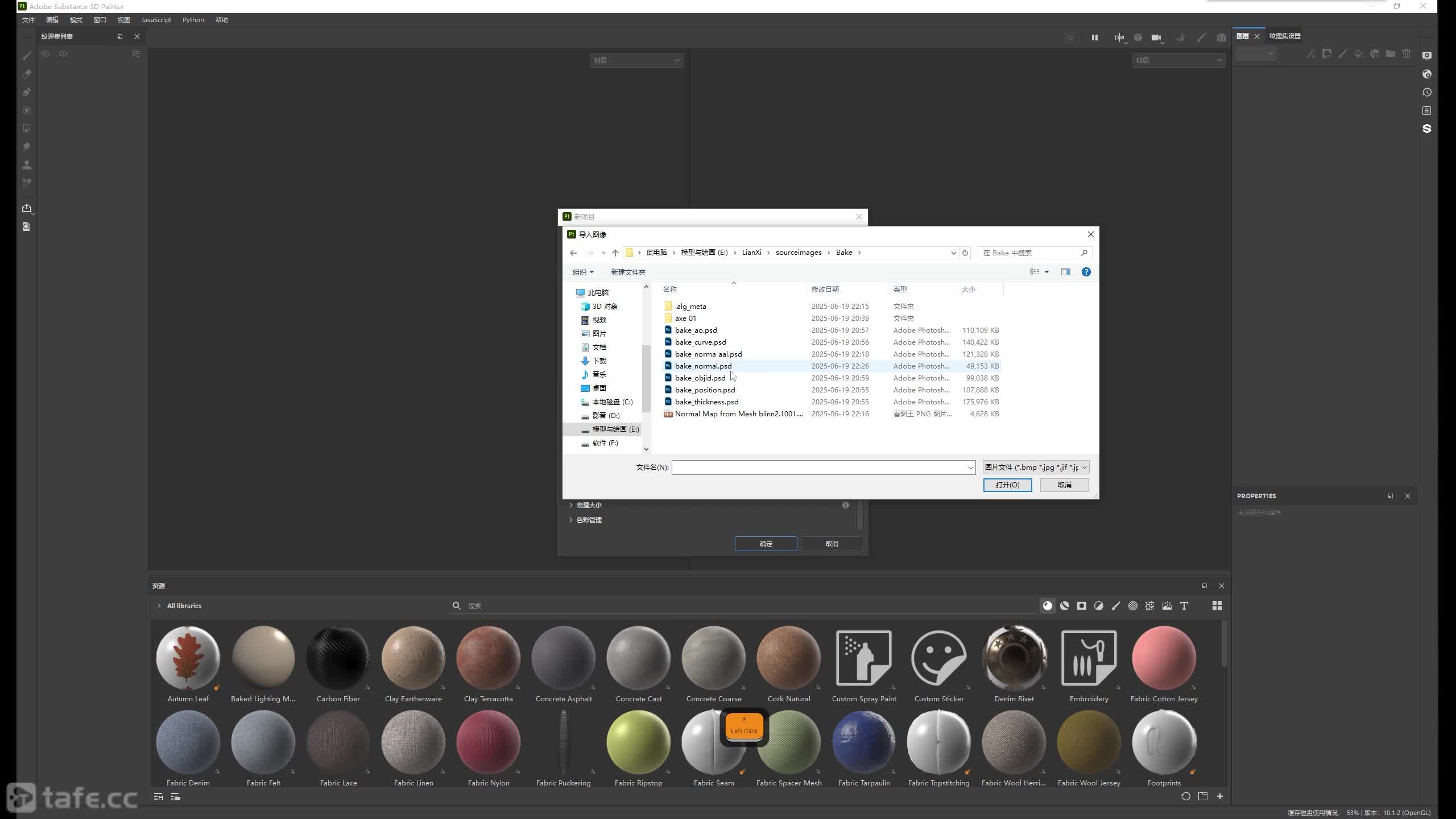Open the camera selection icon in viewport toolbar
Viewport: 1456px width, 819px height.
1156,38
